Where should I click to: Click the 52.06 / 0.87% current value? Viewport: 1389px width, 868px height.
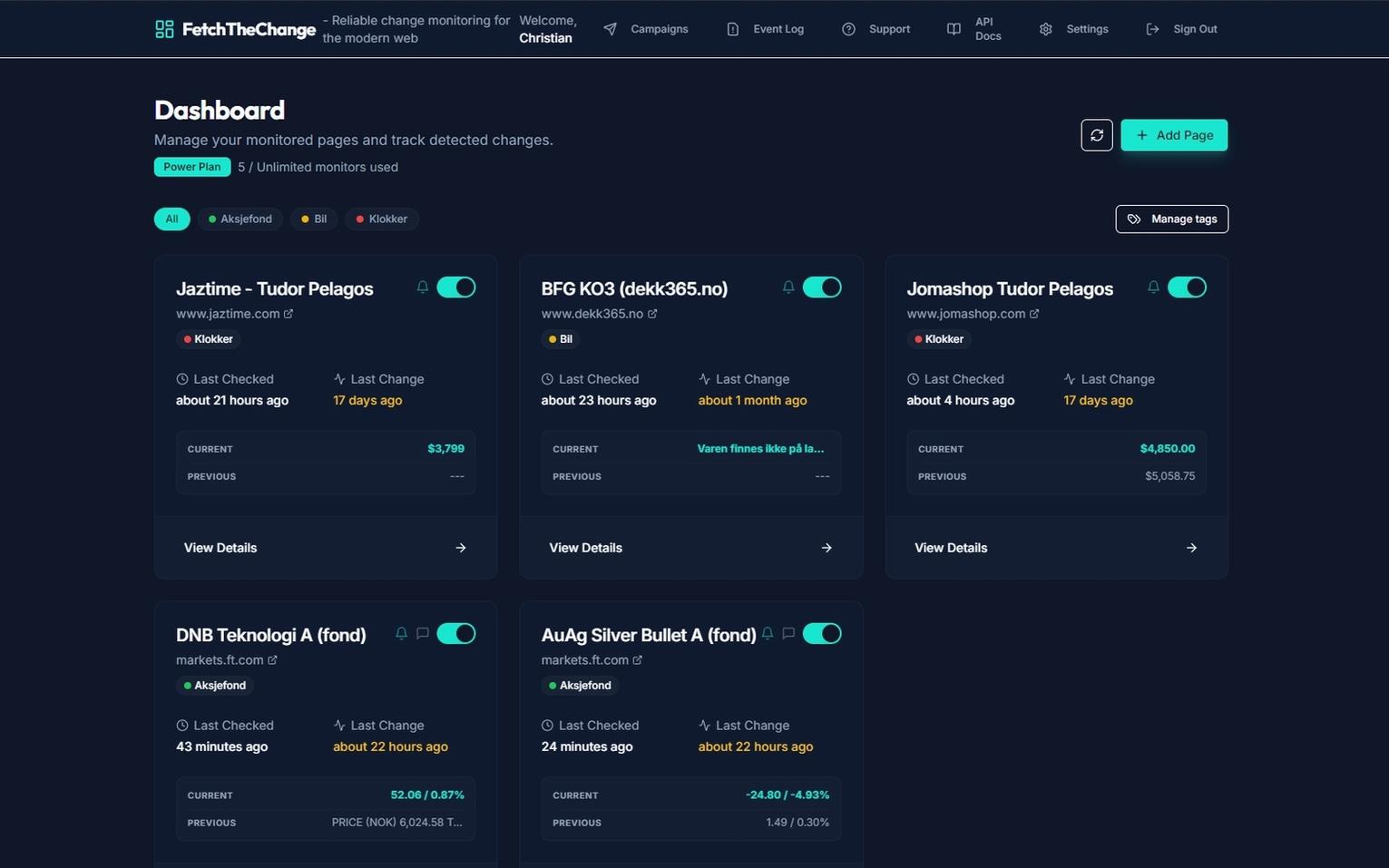pyautogui.click(x=427, y=795)
